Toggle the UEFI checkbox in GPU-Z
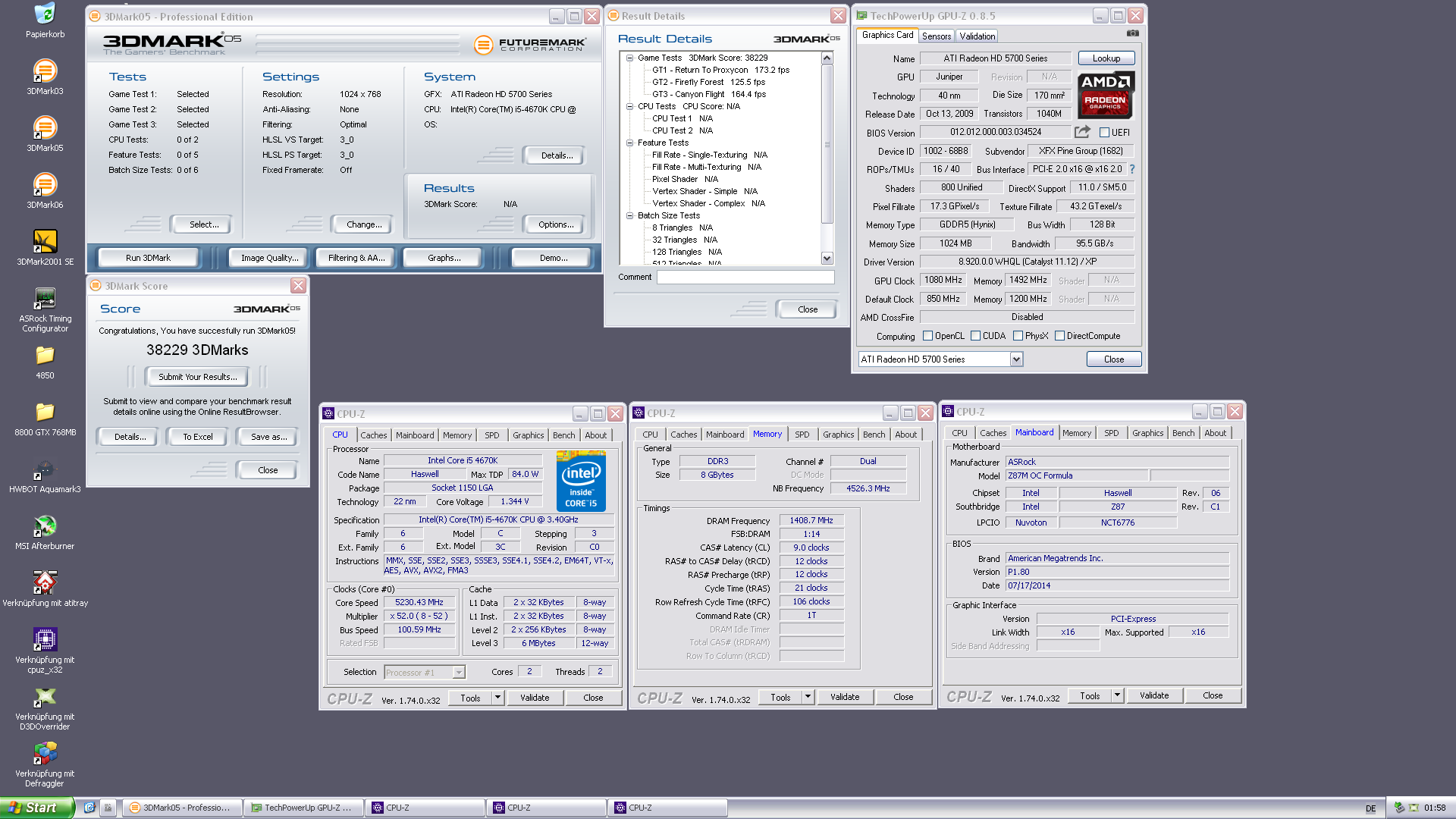Image resolution: width=1456 pixels, height=819 pixels. click(1104, 133)
